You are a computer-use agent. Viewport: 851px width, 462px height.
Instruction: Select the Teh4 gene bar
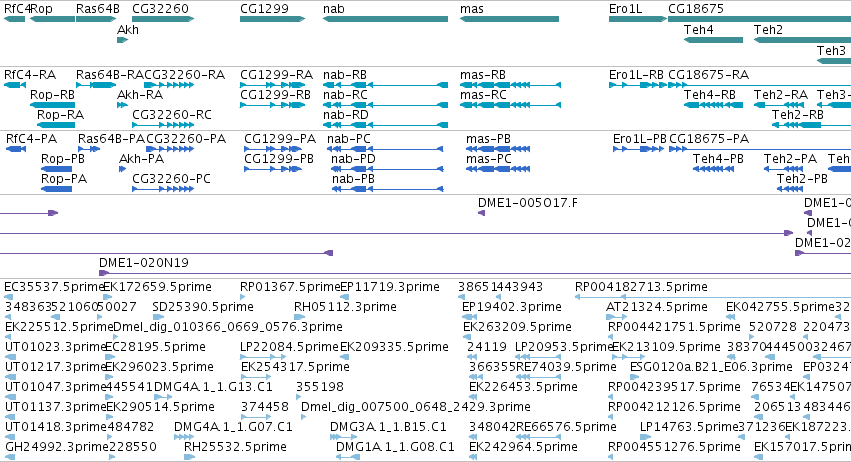713,40
